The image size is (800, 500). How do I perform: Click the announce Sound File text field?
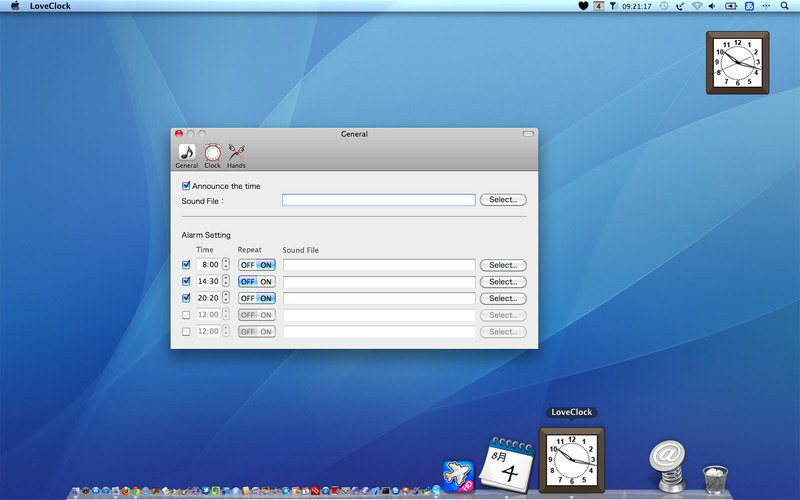[x=379, y=200]
